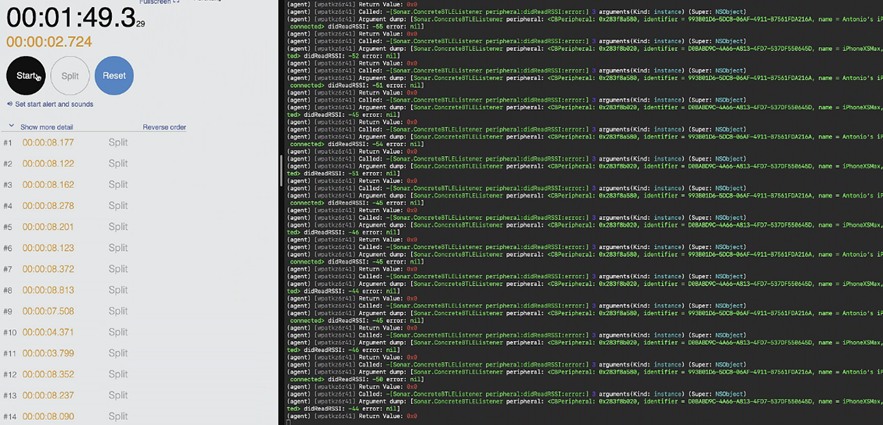Select split time 00:00:08.372 in row #7
Image resolution: width=883 pixels, height=425 pixels.
point(48,269)
